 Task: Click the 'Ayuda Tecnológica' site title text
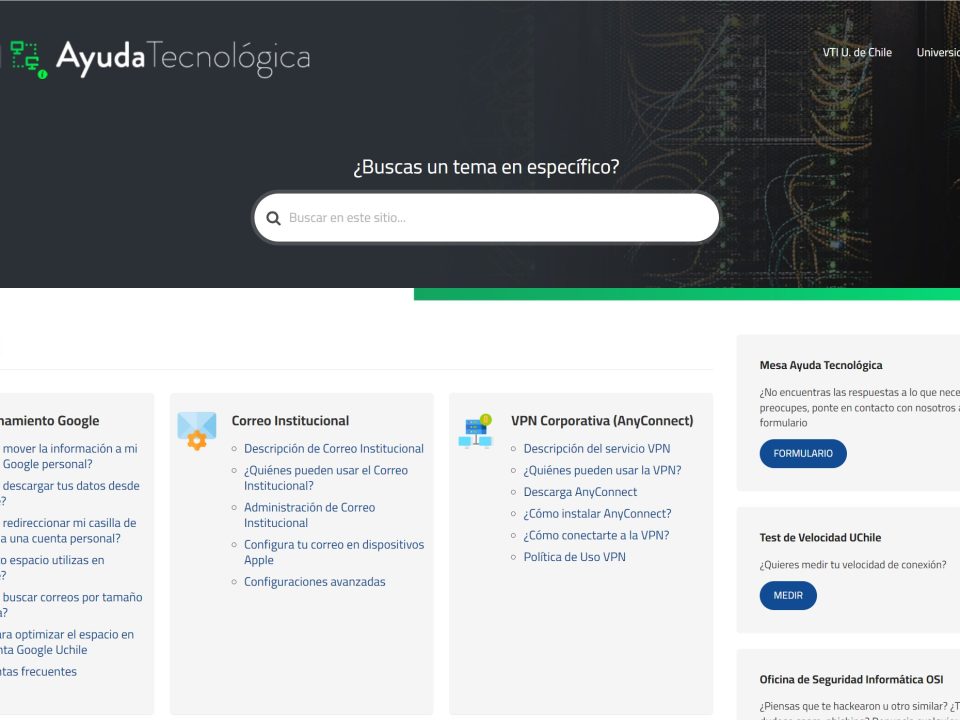tap(182, 58)
